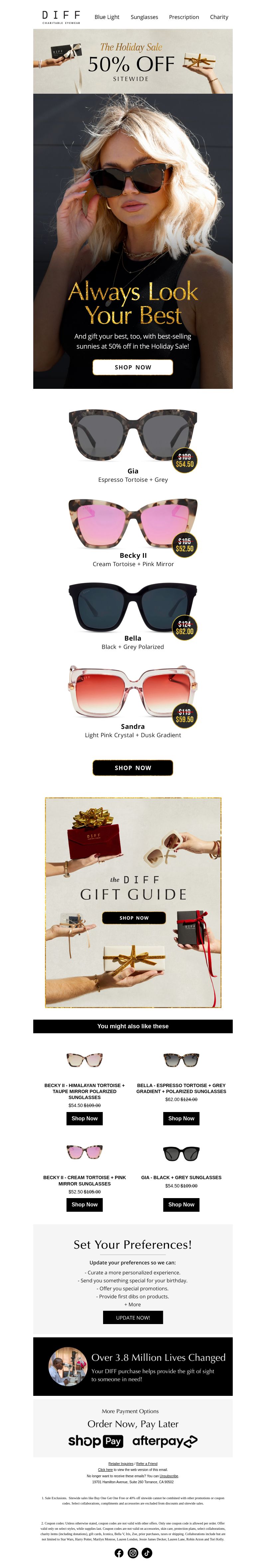Image resolution: width=266 pixels, height=1568 pixels.
Task: Go to the Prescription menu item
Action: [184, 17]
